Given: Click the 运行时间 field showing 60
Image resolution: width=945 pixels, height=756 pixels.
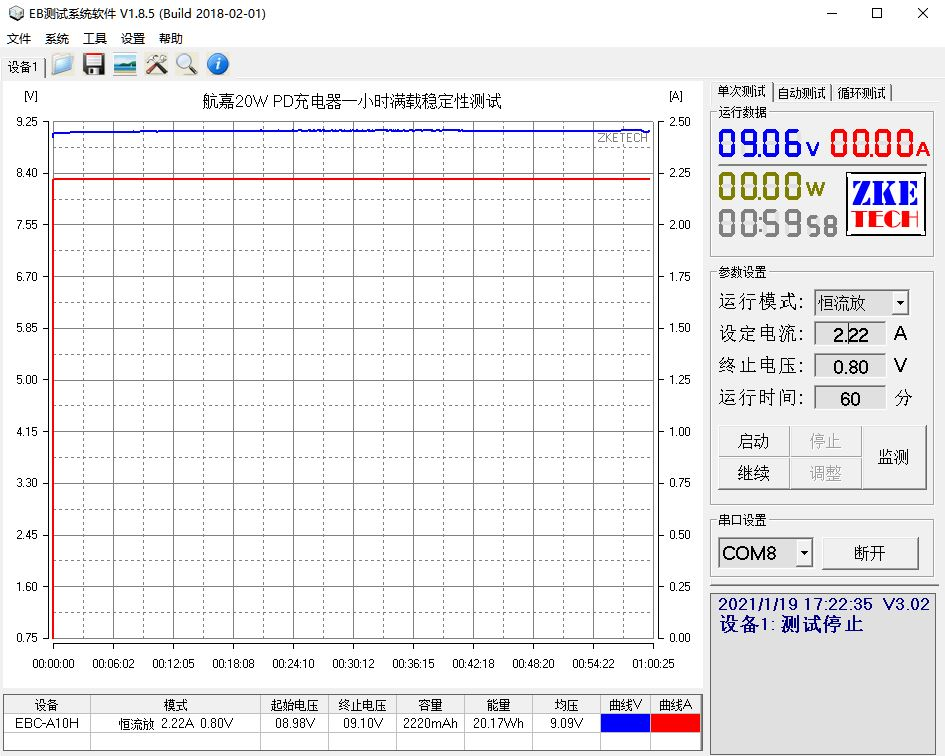Looking at the screenshot, I should (x=850, y=398).
